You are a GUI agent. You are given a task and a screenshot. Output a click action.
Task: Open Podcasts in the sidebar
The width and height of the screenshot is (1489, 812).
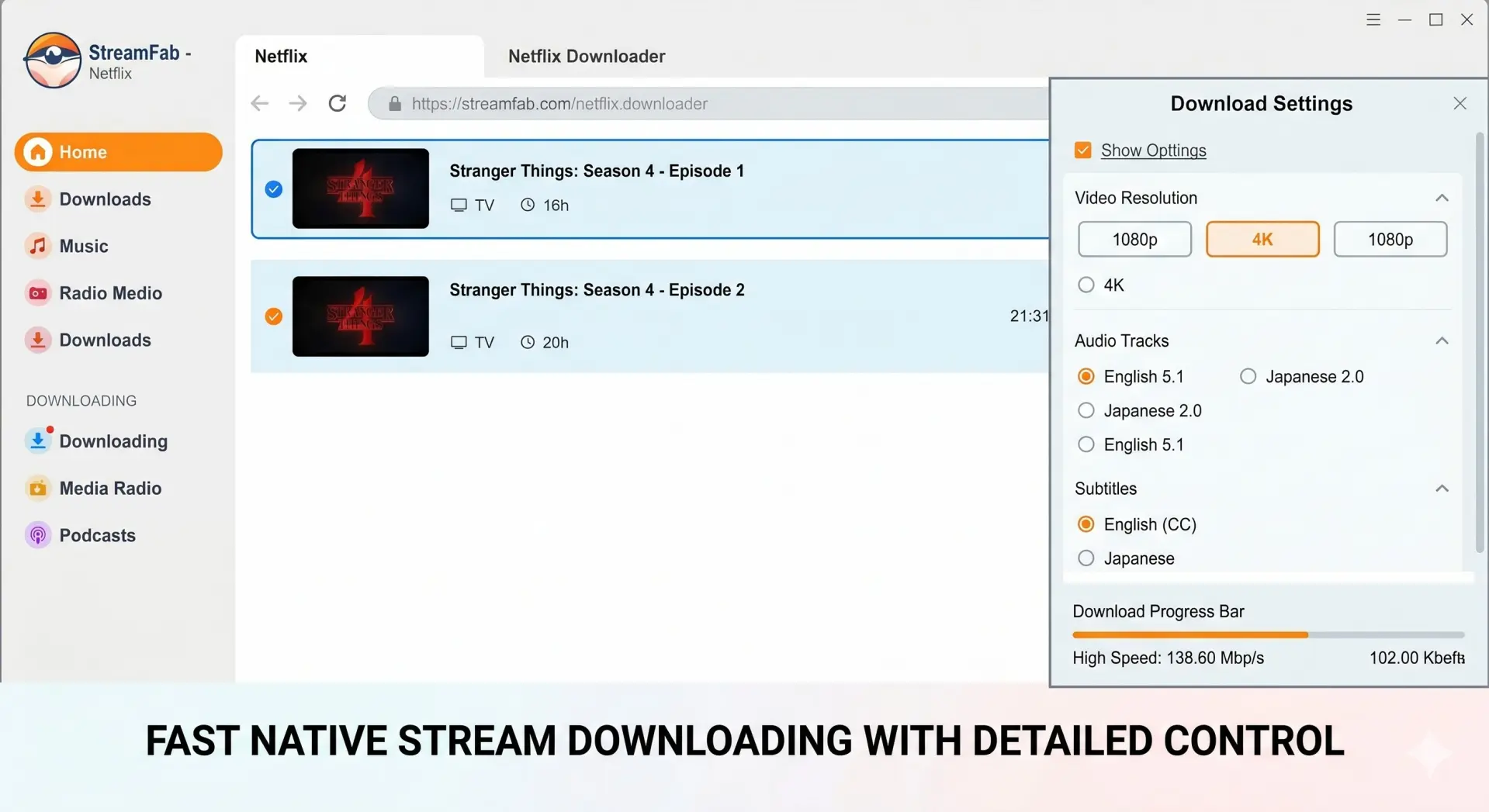click(97, 535)
